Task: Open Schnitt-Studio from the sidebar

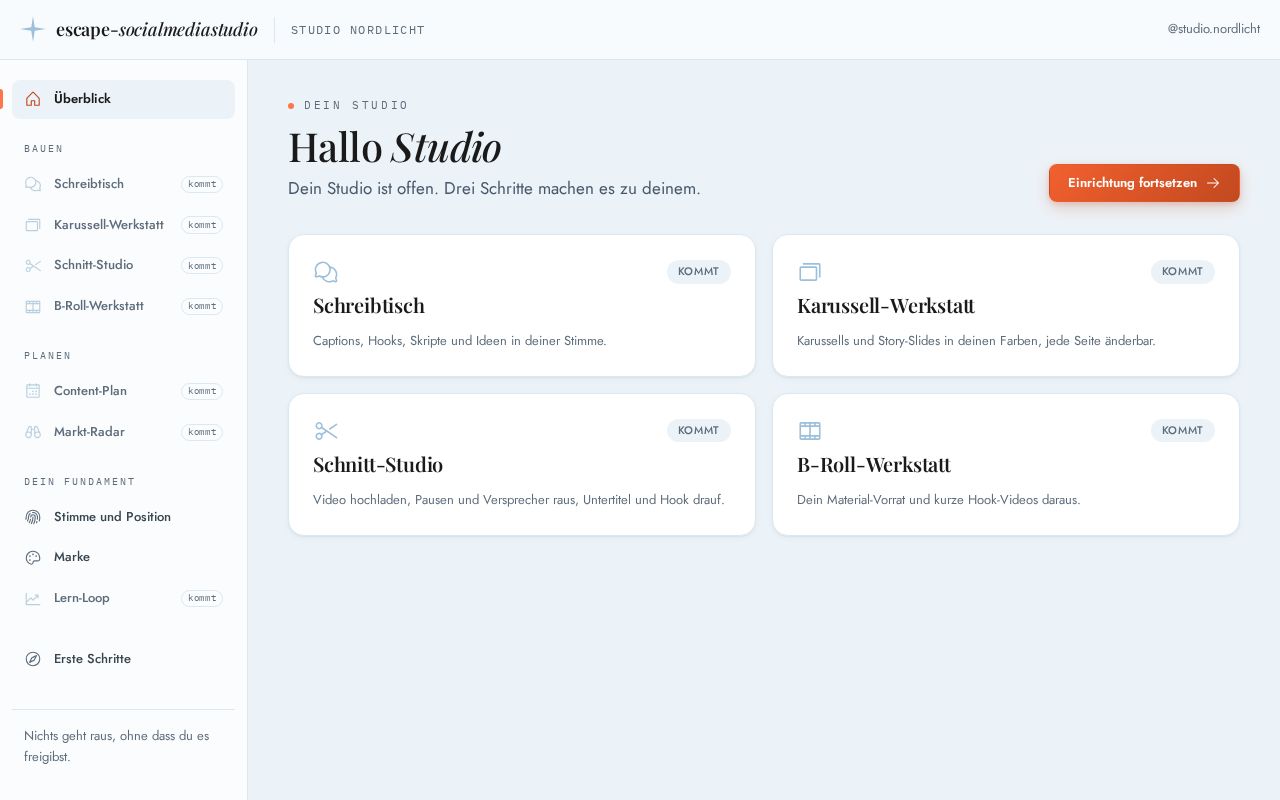Action: pyautogui.click(x=123, y=265)
